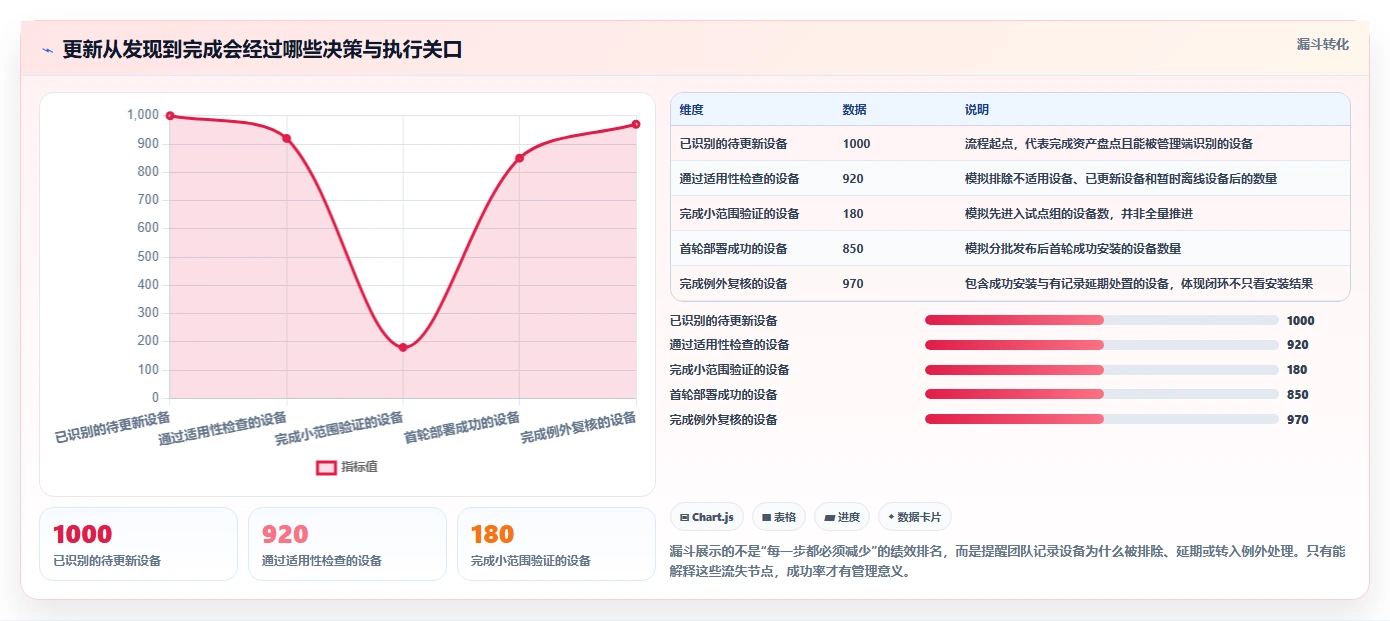Click the chart data point at 850
The width and height of the screenshot is (1390, 621).
(519, 158)
